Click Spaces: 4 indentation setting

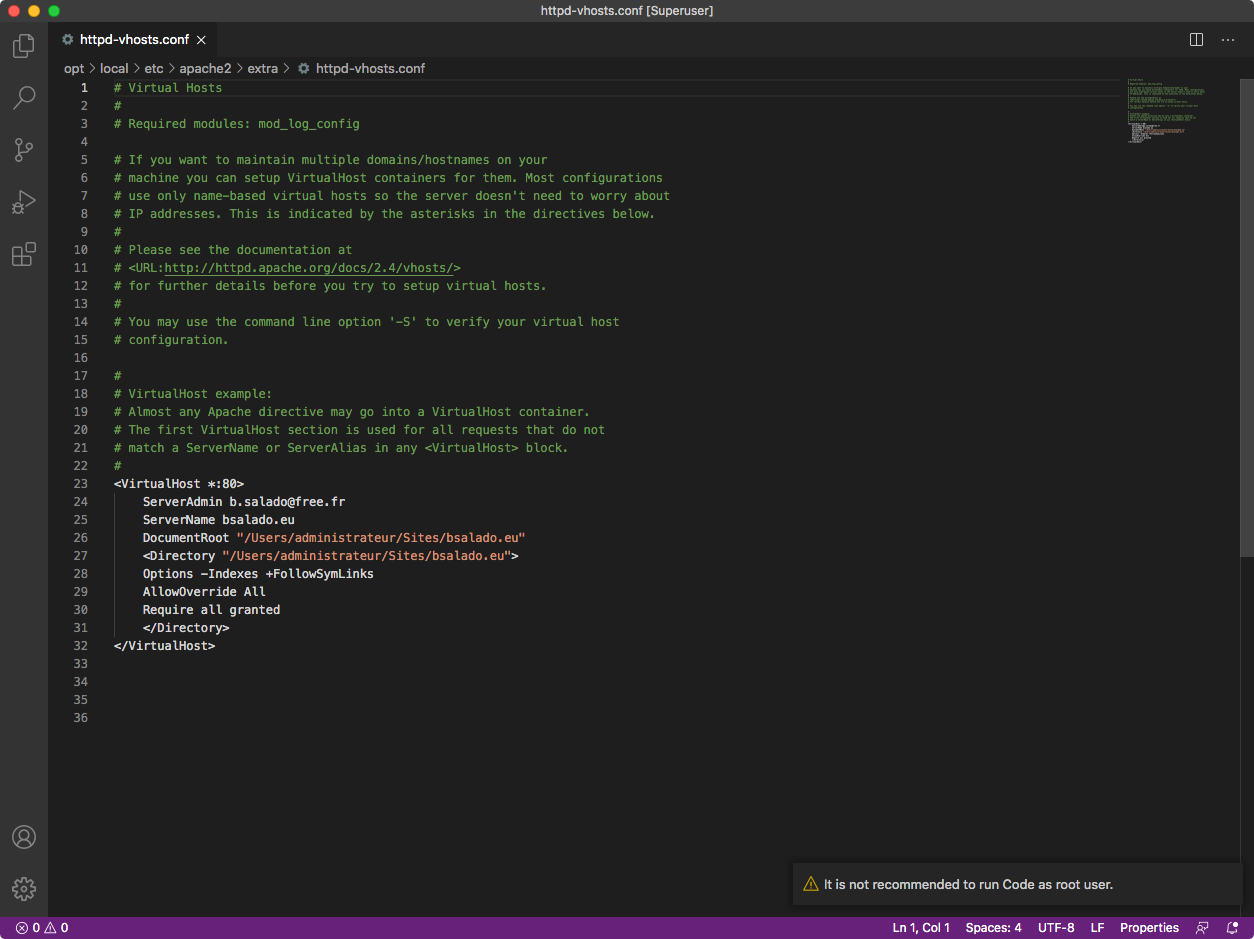[x=993, y=928]
